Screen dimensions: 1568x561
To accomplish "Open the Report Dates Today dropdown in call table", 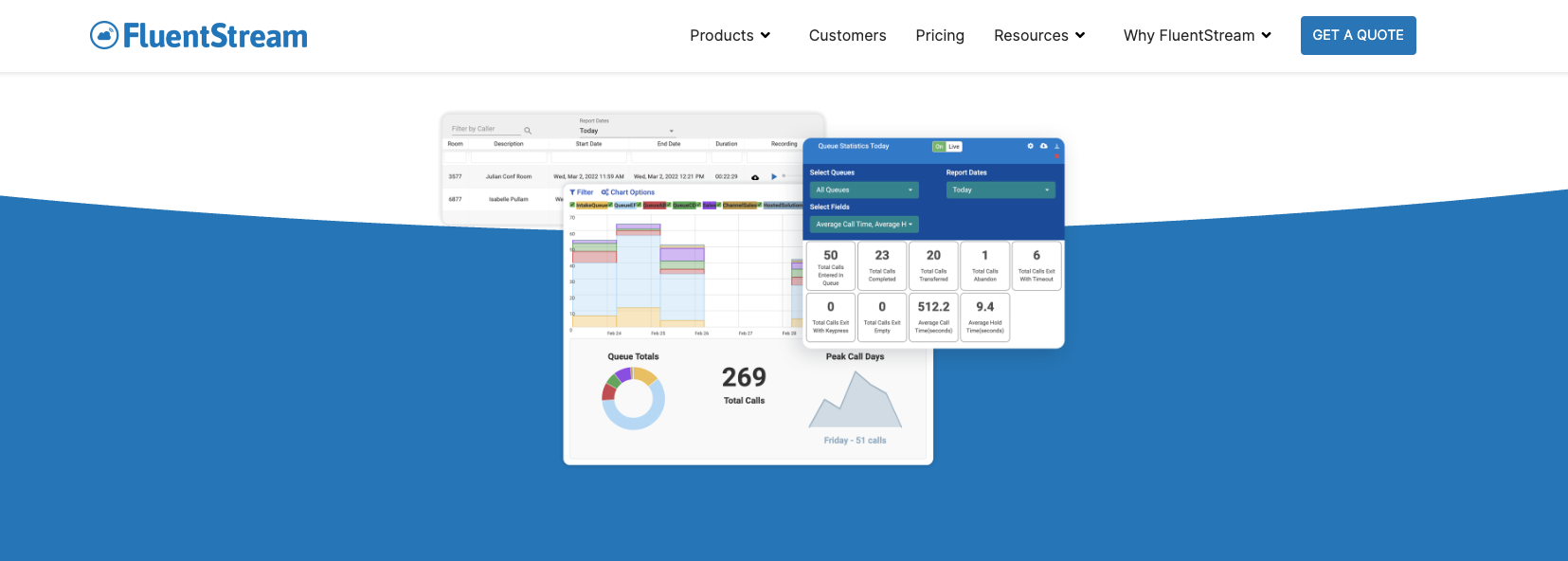I will coord(626,131).
